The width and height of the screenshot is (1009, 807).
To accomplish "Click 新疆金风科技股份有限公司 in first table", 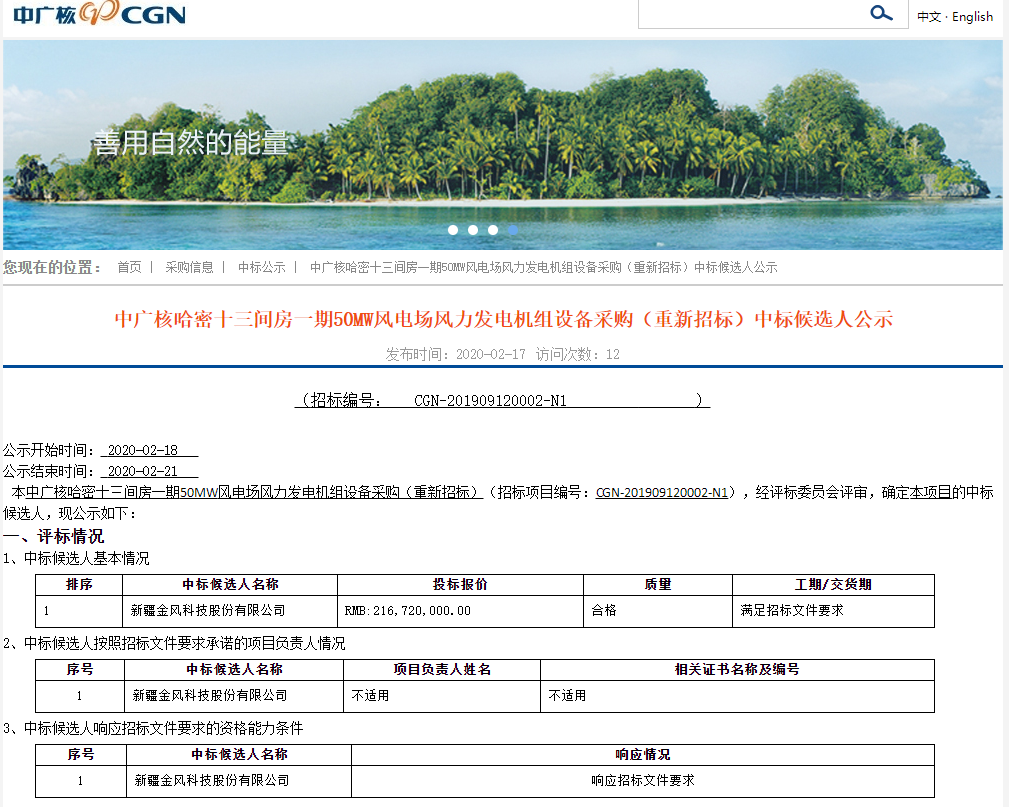I will [x=208, y=611].
